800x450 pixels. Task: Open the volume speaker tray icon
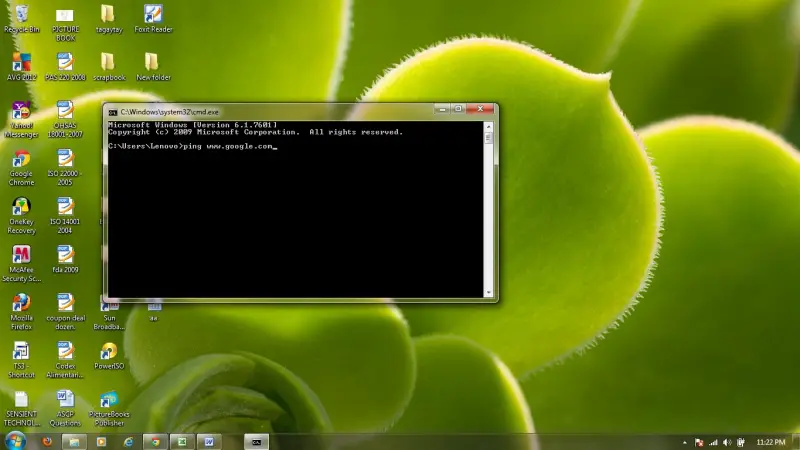pyautogui.click(x=727, y=442)
